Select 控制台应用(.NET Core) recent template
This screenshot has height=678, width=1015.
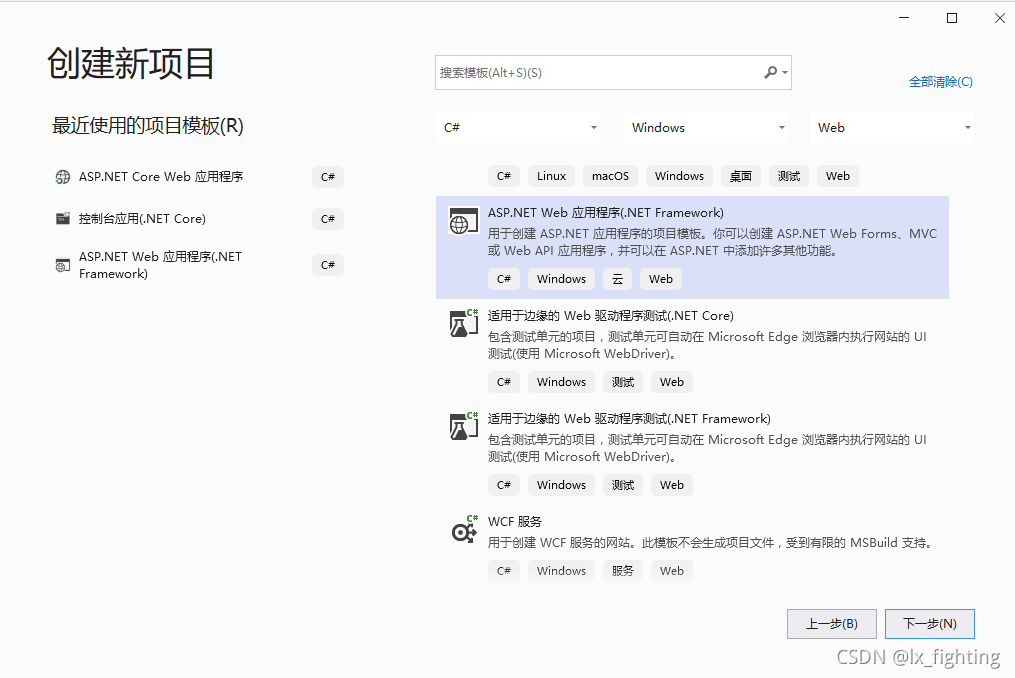pos(142,219)
